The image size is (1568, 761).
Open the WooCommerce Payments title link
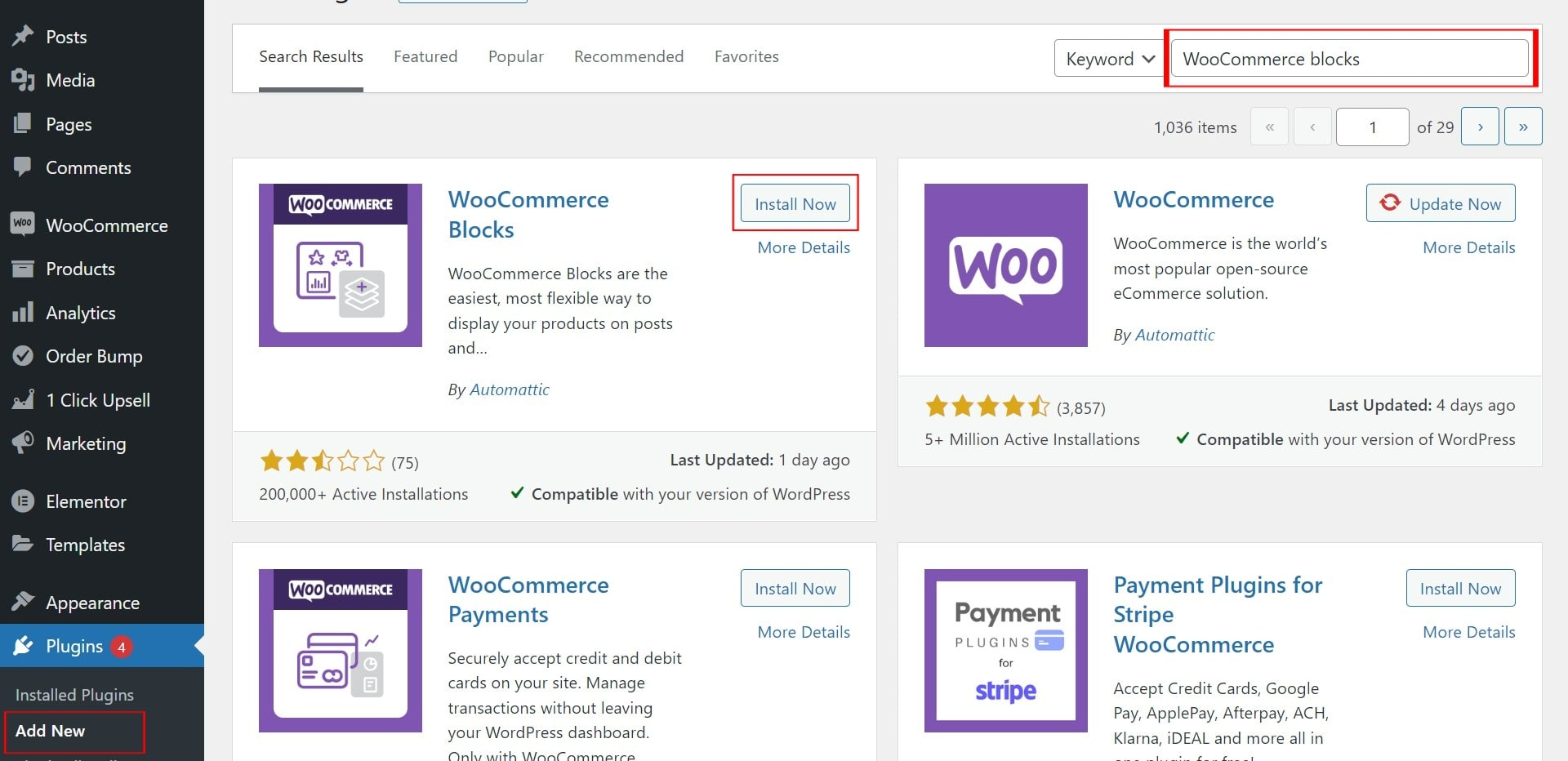tap(528, 599)
